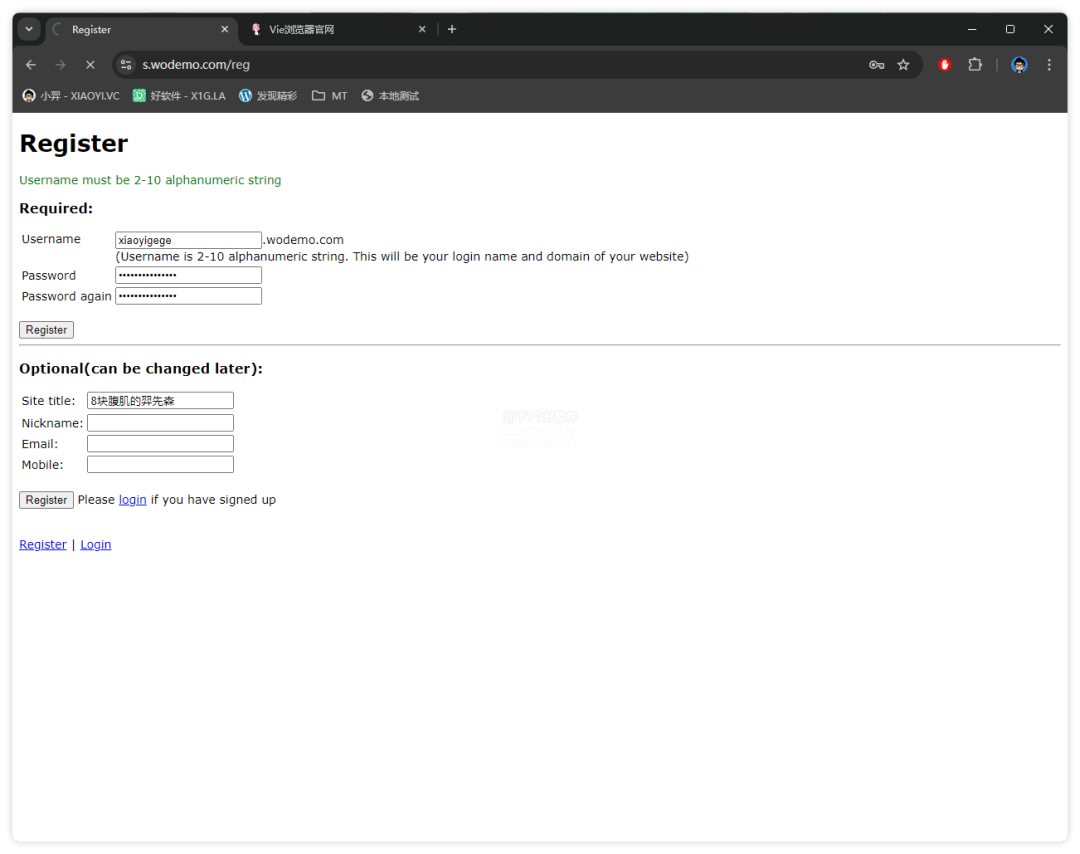Image resolution: width=1080 pixels, height=854 pixels.
Task: Click the Username input field
Action: (x=188, y=240)
